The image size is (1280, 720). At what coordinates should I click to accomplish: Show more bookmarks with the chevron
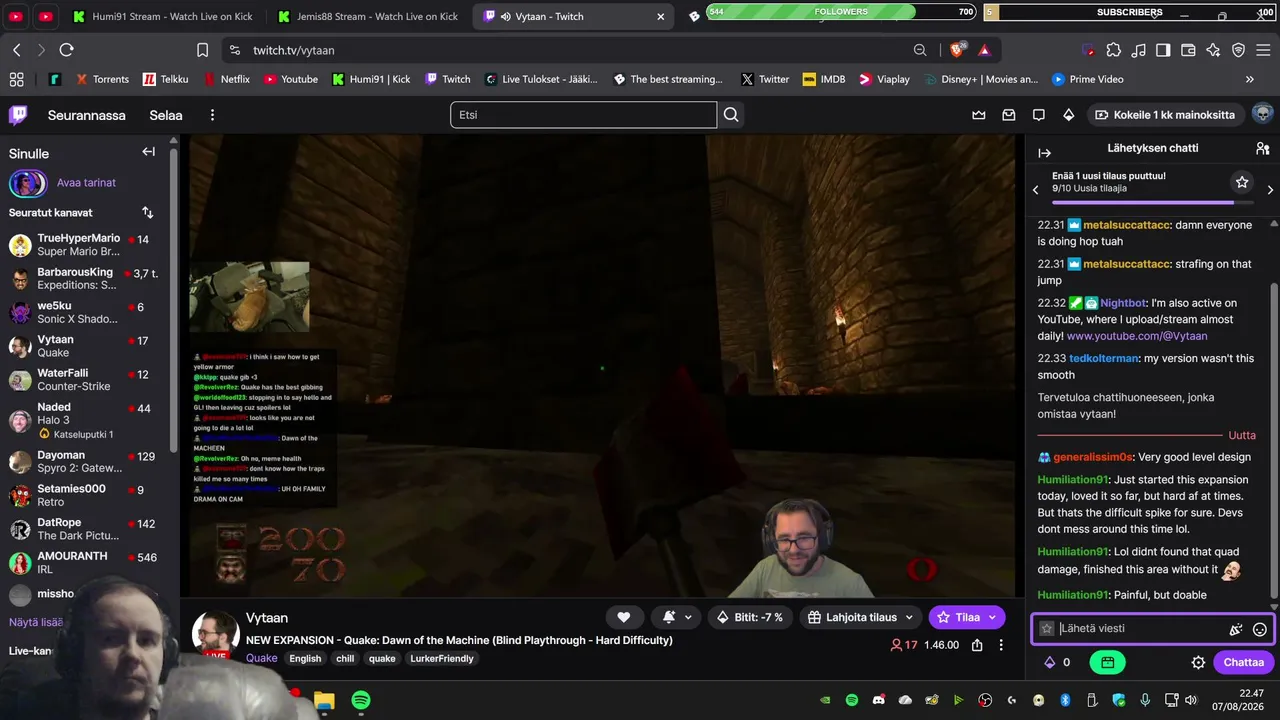1249,79
